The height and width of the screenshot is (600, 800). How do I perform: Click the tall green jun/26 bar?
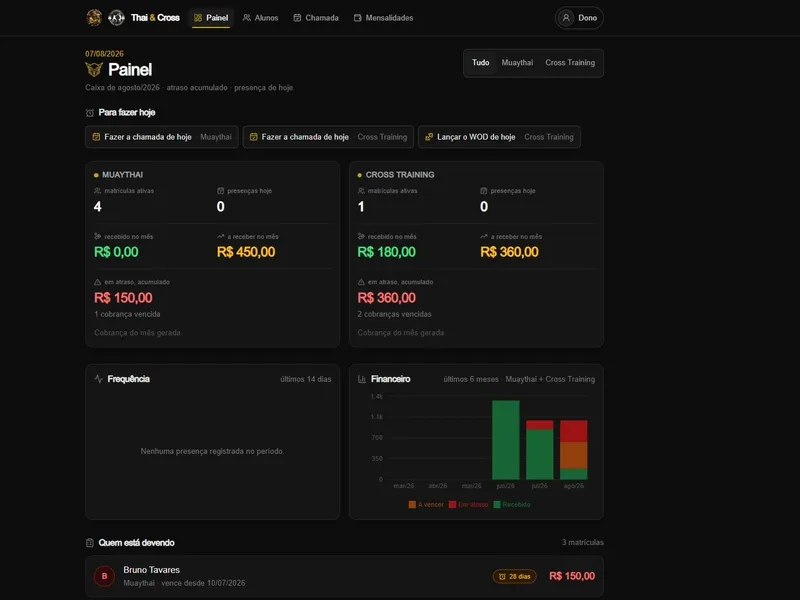click(506, 440)
